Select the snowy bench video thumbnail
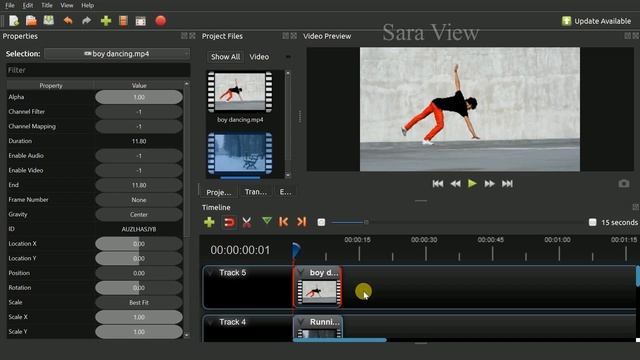 (x=240, y=153)
